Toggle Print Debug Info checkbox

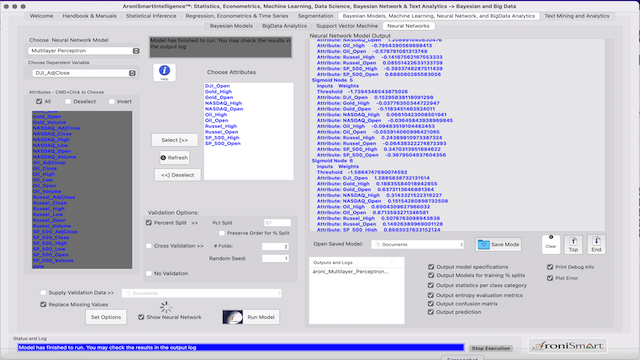click(x=550, y=267)
